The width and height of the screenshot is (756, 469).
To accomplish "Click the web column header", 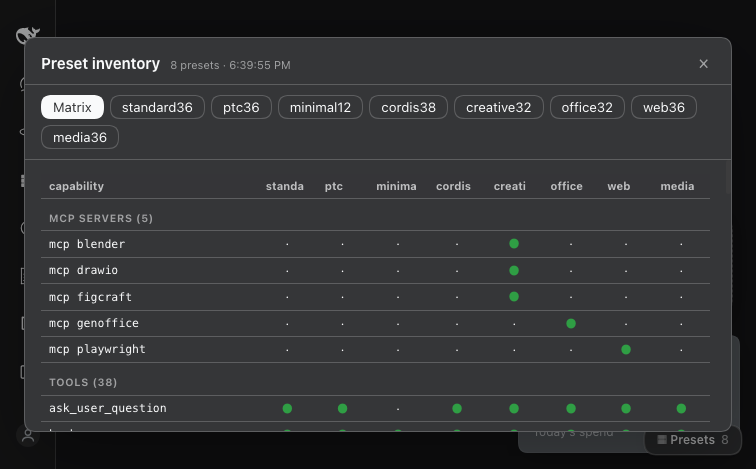I will pyautogui.click(x=619, y=186).
